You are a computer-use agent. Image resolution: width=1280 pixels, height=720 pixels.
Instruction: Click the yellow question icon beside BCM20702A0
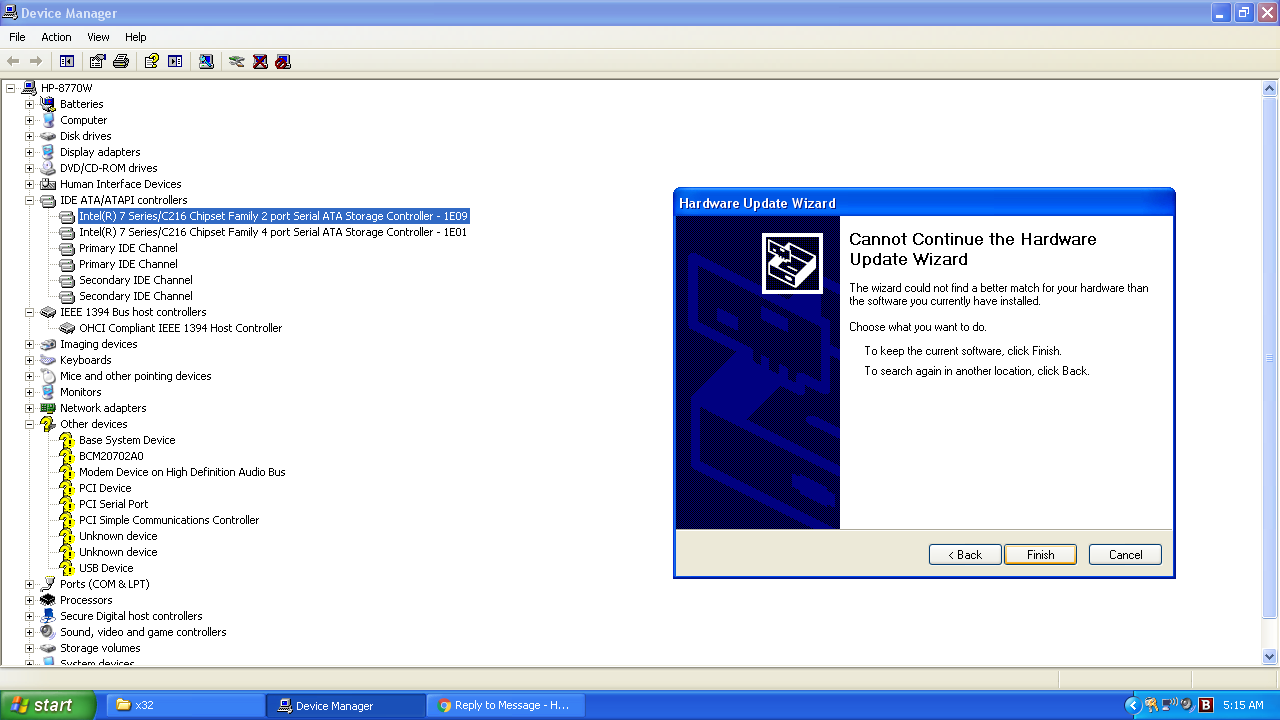click(67, 456)
